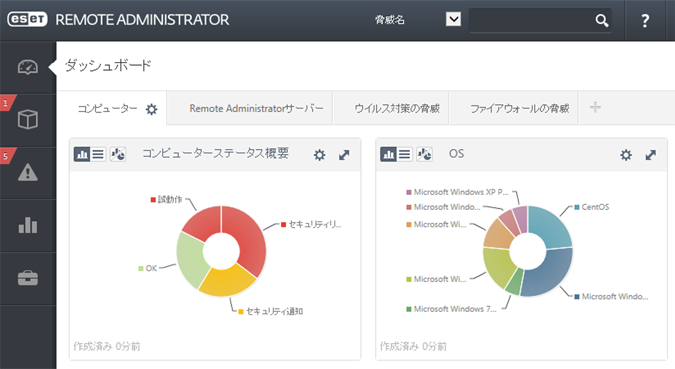Click the yellow セキュリティ通知 donut segment
This screenshot has height=369, width=675.
click(227, 282)
